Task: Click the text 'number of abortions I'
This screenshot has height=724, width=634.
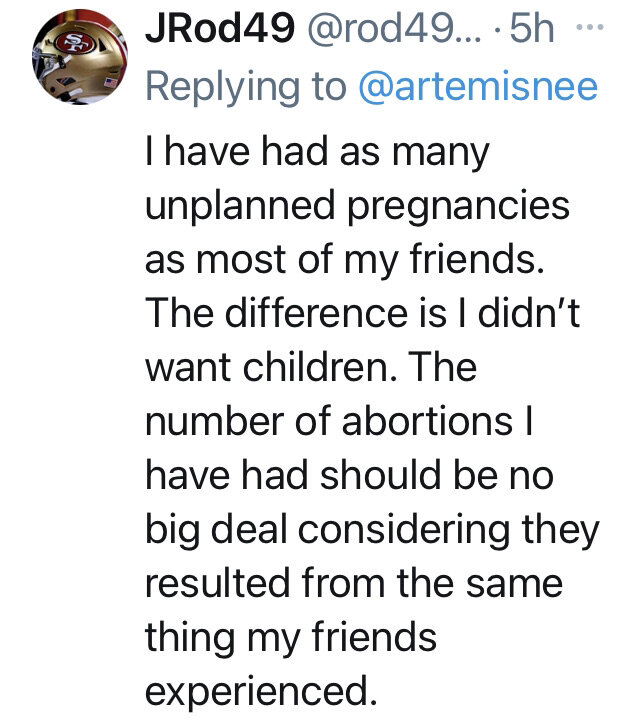Action: 340,421
